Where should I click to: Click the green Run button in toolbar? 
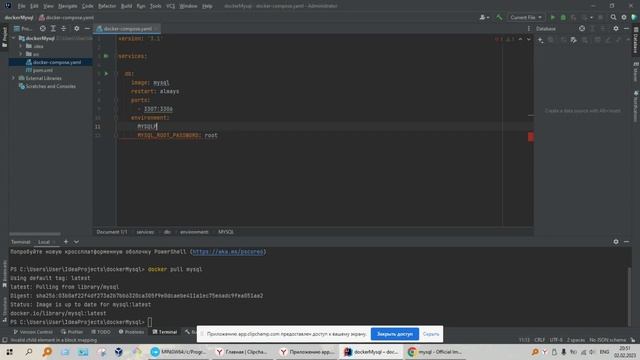point(553,18)
